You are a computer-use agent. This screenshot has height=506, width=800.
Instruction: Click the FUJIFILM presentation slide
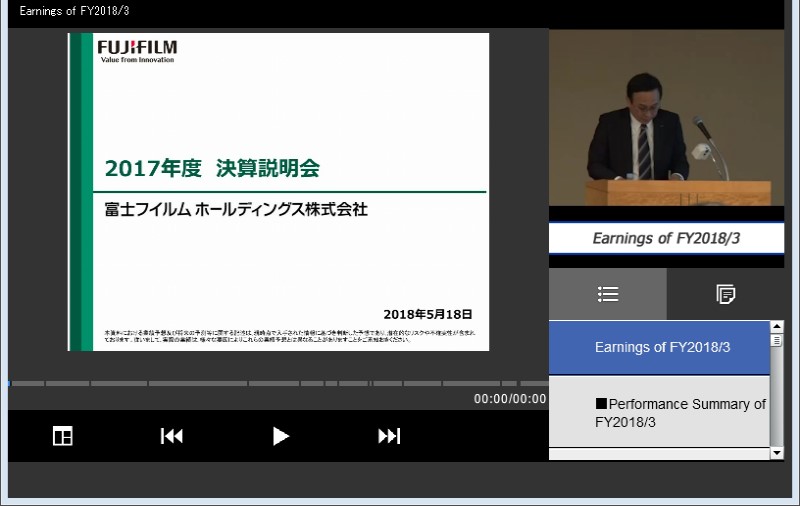point(279,192)
